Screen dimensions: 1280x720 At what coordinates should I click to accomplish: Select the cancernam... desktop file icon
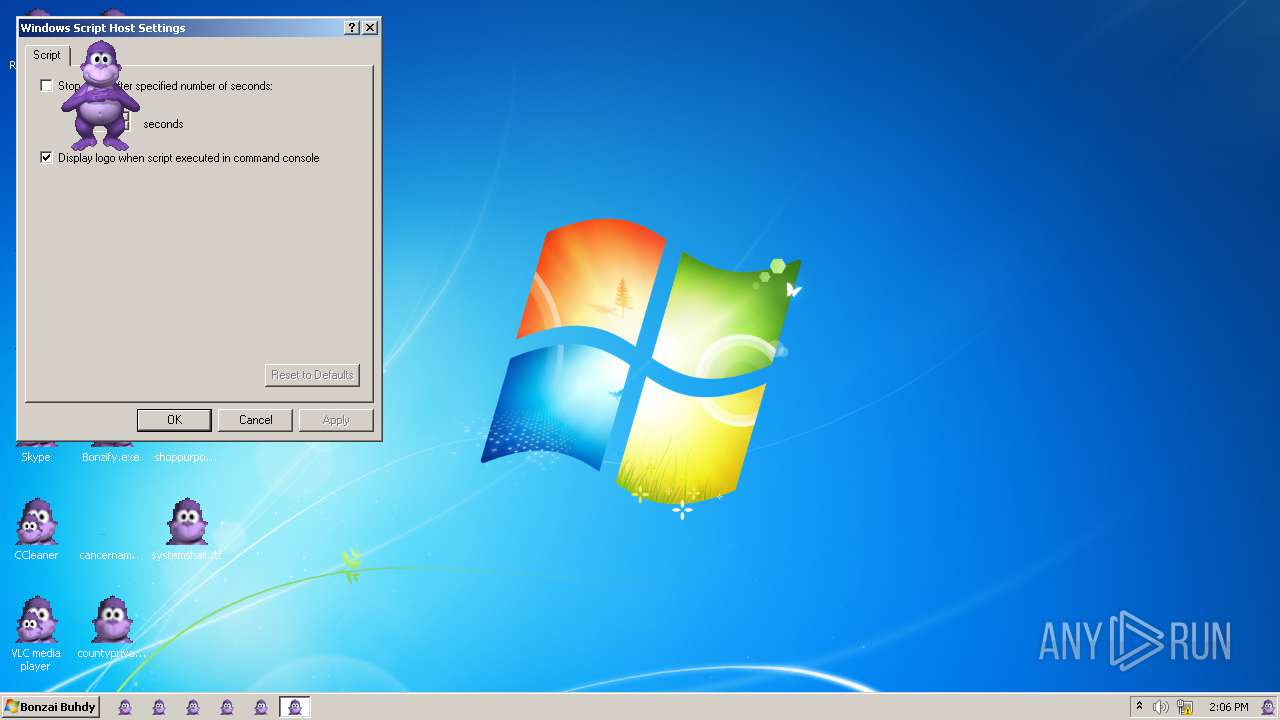pos(111,555)
